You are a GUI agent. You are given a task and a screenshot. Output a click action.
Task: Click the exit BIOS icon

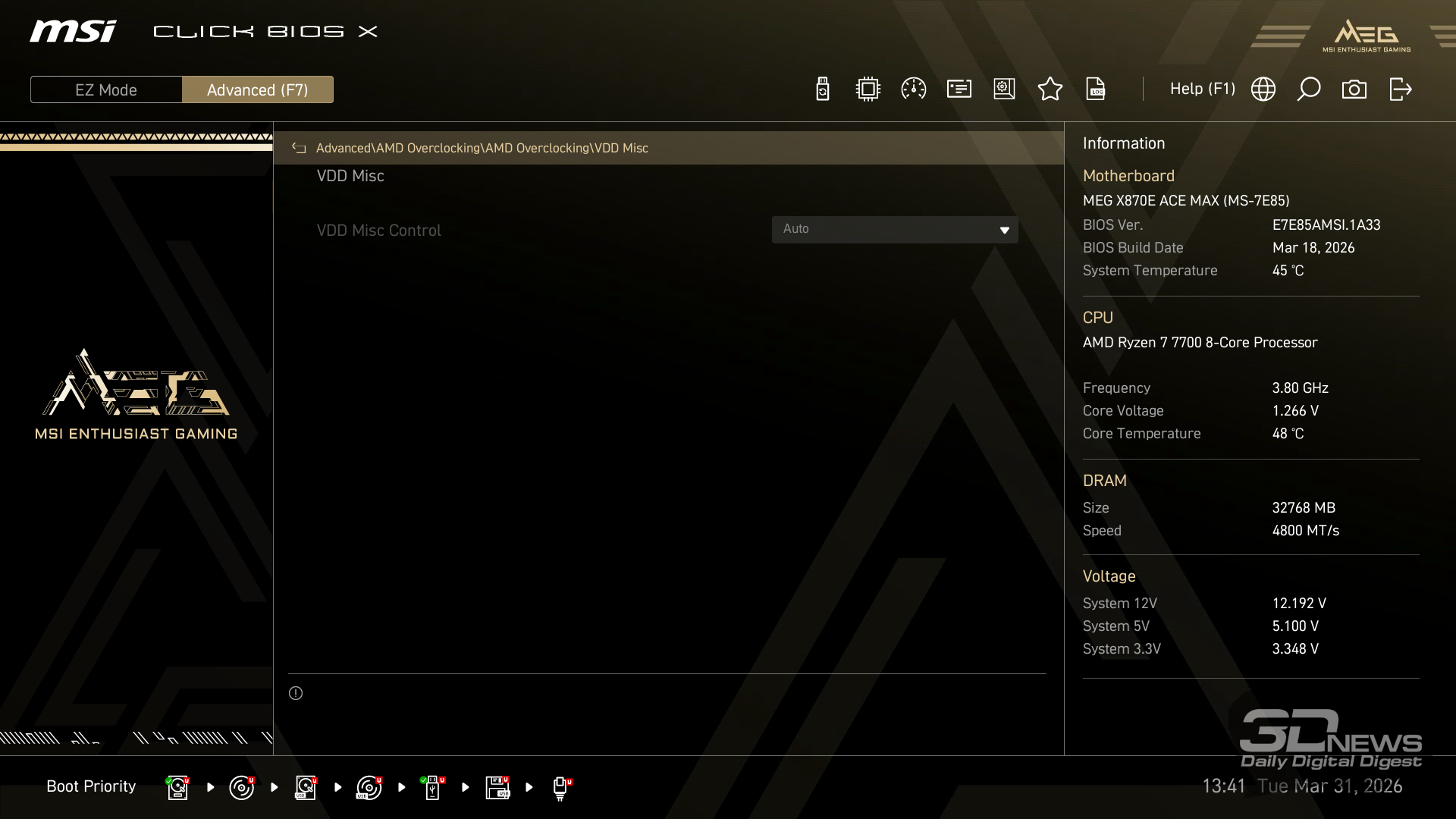1400,89
